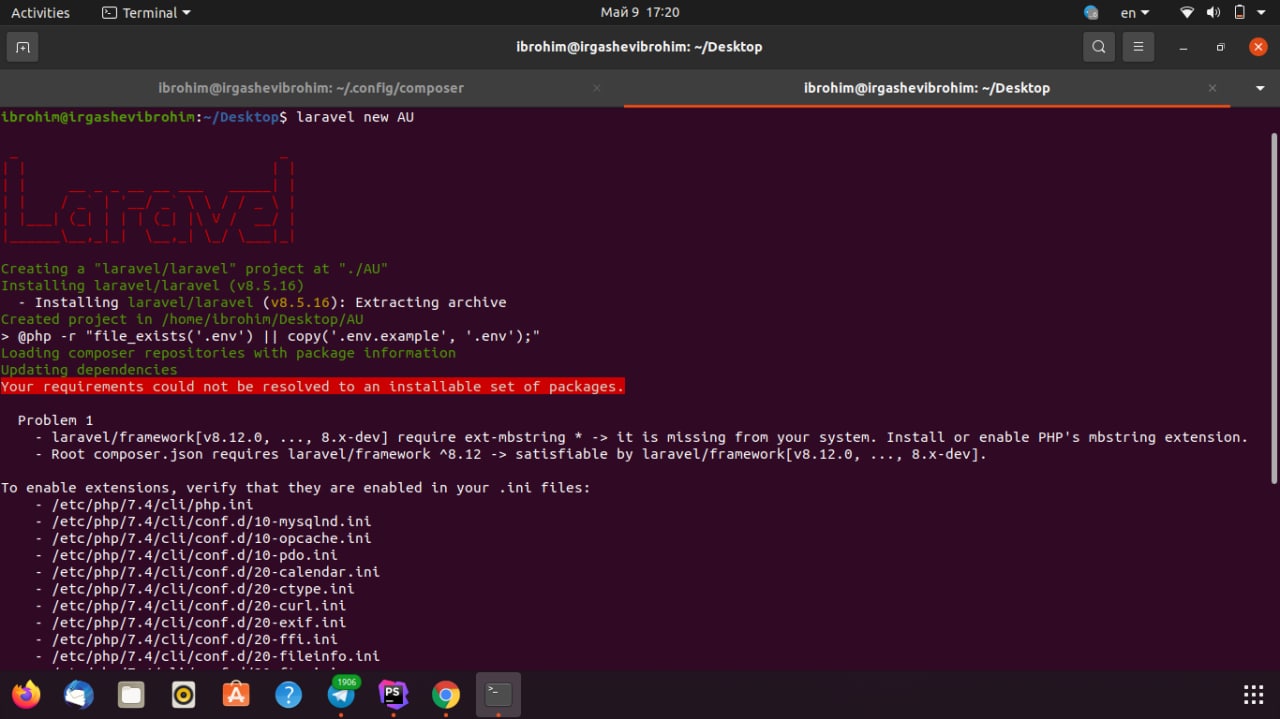Click the 'To enable extensions' line
This screenshot has height=719, width=1280.
point(296,487)
